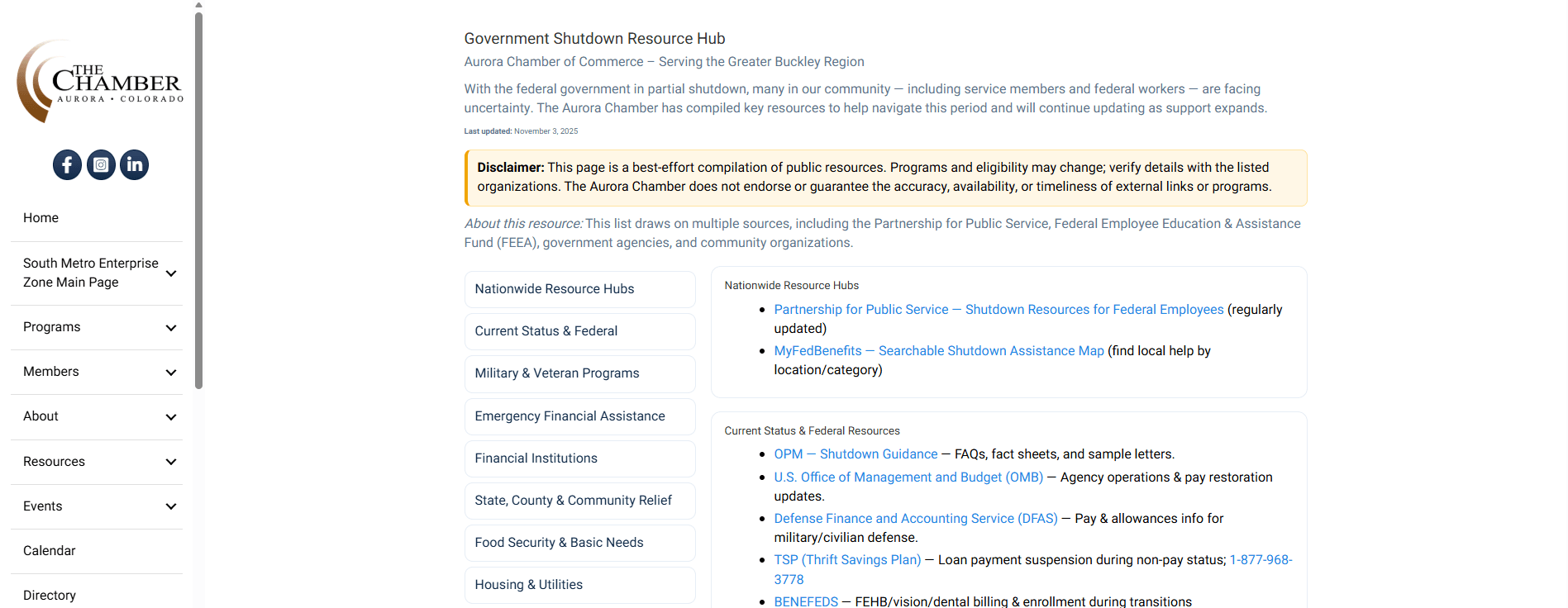Screen dimensions: 1568x608
Task: Open Directory in sidebar
Action: tap(50, 596)
